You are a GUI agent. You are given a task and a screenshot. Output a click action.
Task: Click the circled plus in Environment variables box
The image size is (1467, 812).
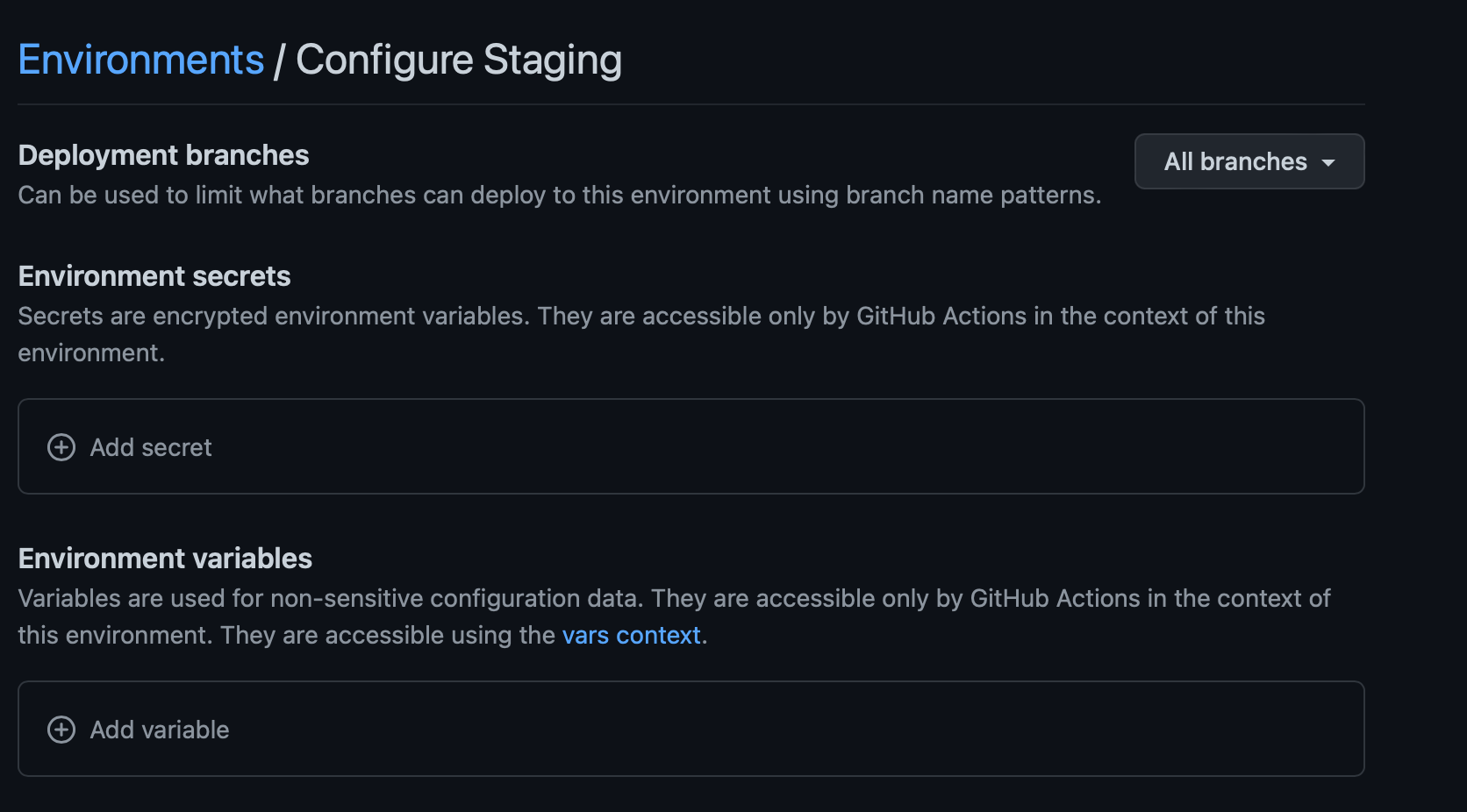(61, 729)
